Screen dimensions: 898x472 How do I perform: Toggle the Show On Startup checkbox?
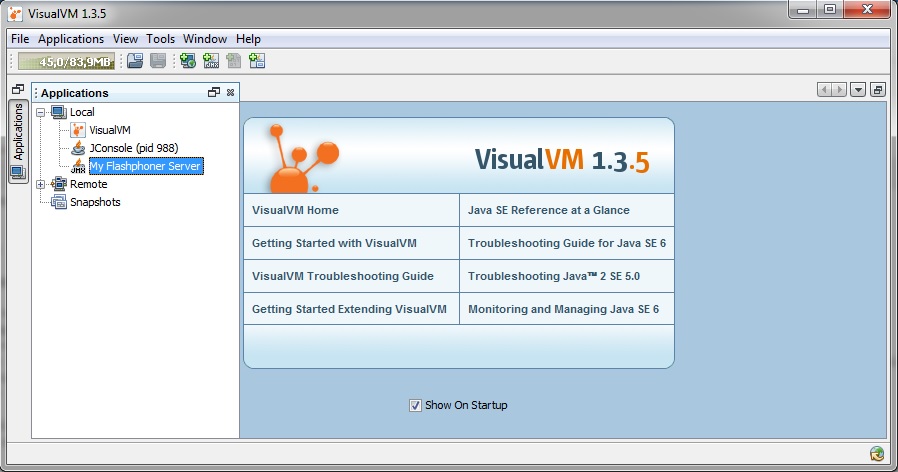coord(415,405)
